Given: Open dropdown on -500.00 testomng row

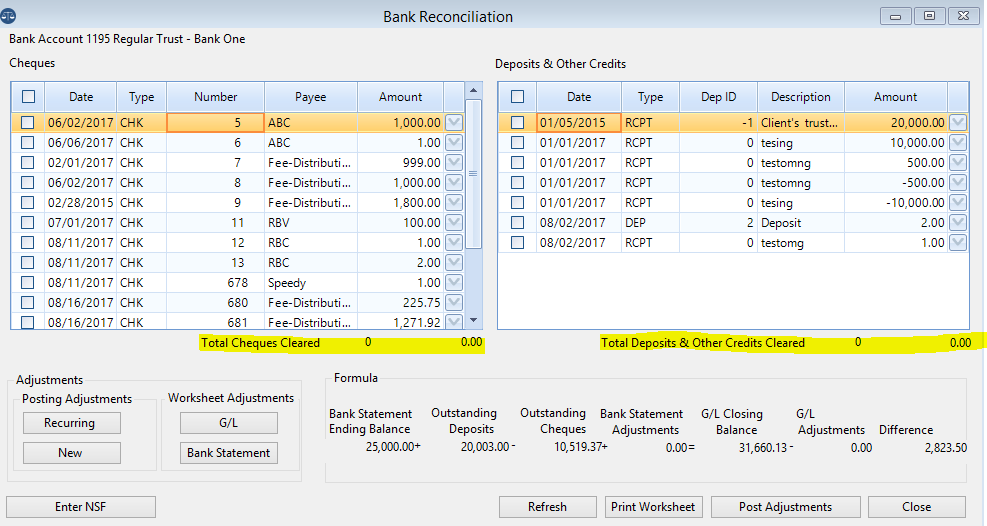Looking at the screenshot, I should [x=958, y=182].
